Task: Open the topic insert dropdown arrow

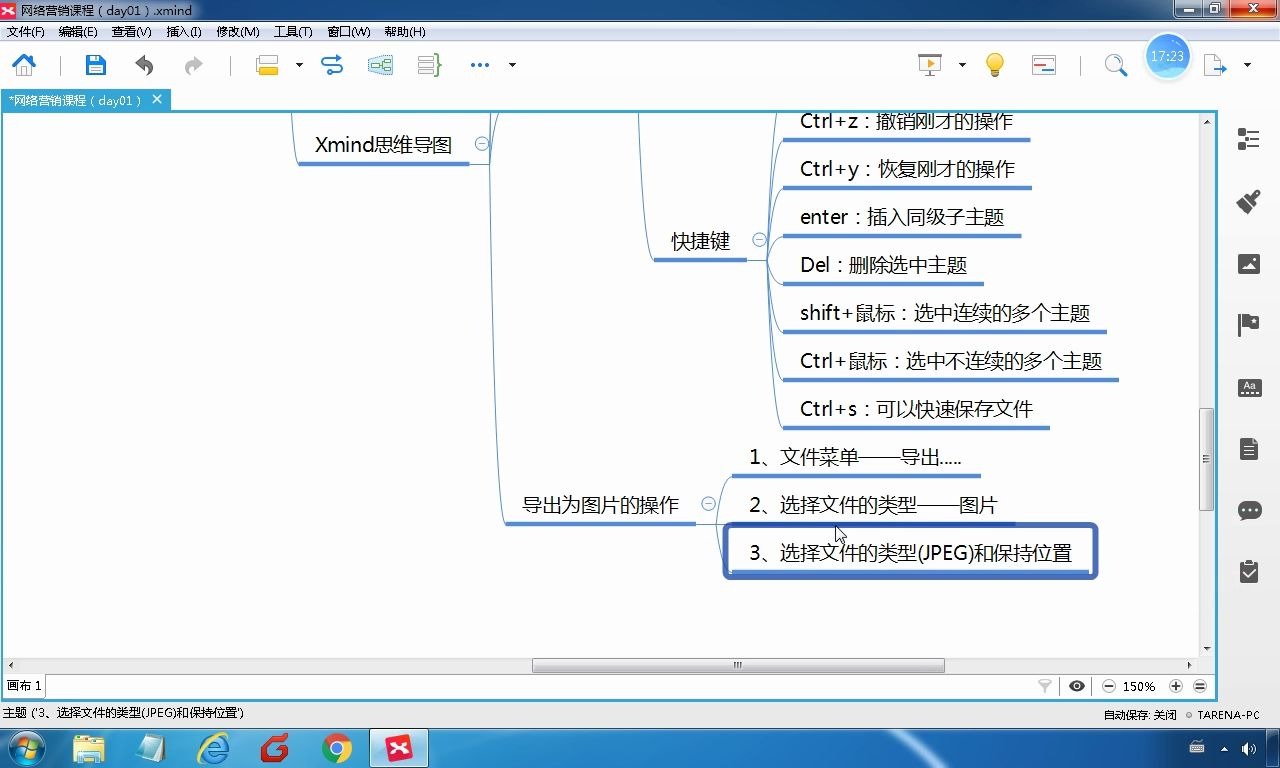Action: pos(299,65)
